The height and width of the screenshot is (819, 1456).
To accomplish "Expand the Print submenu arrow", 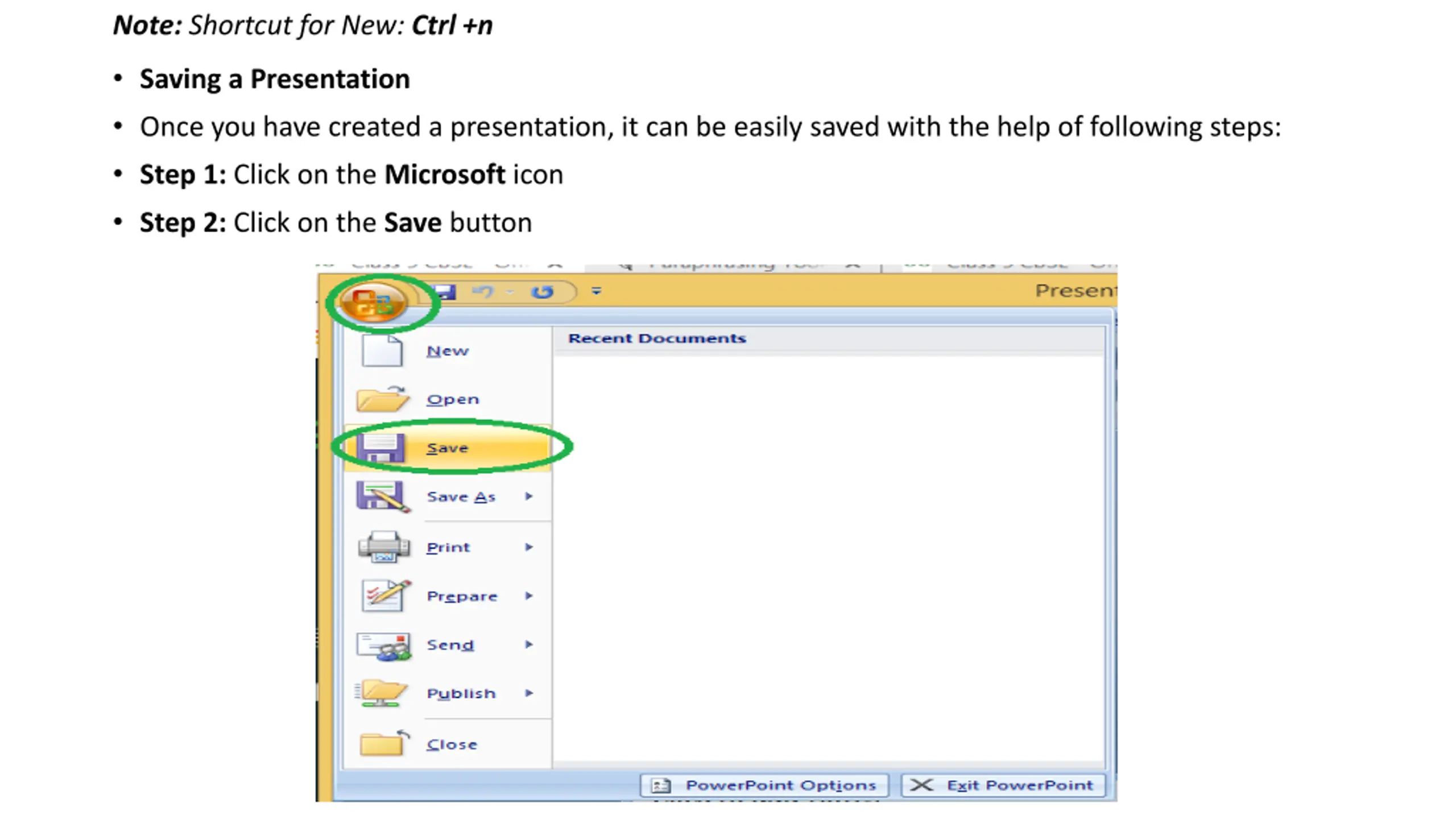I will tap(529, 547).
